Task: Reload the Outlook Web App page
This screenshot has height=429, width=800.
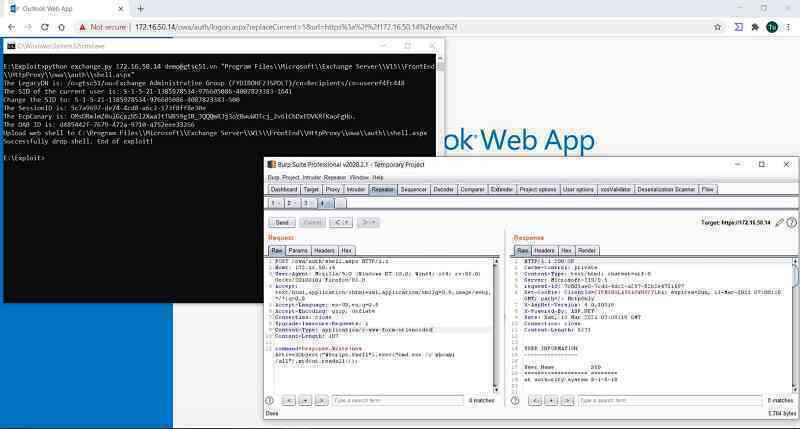Action: pos(44,27)
